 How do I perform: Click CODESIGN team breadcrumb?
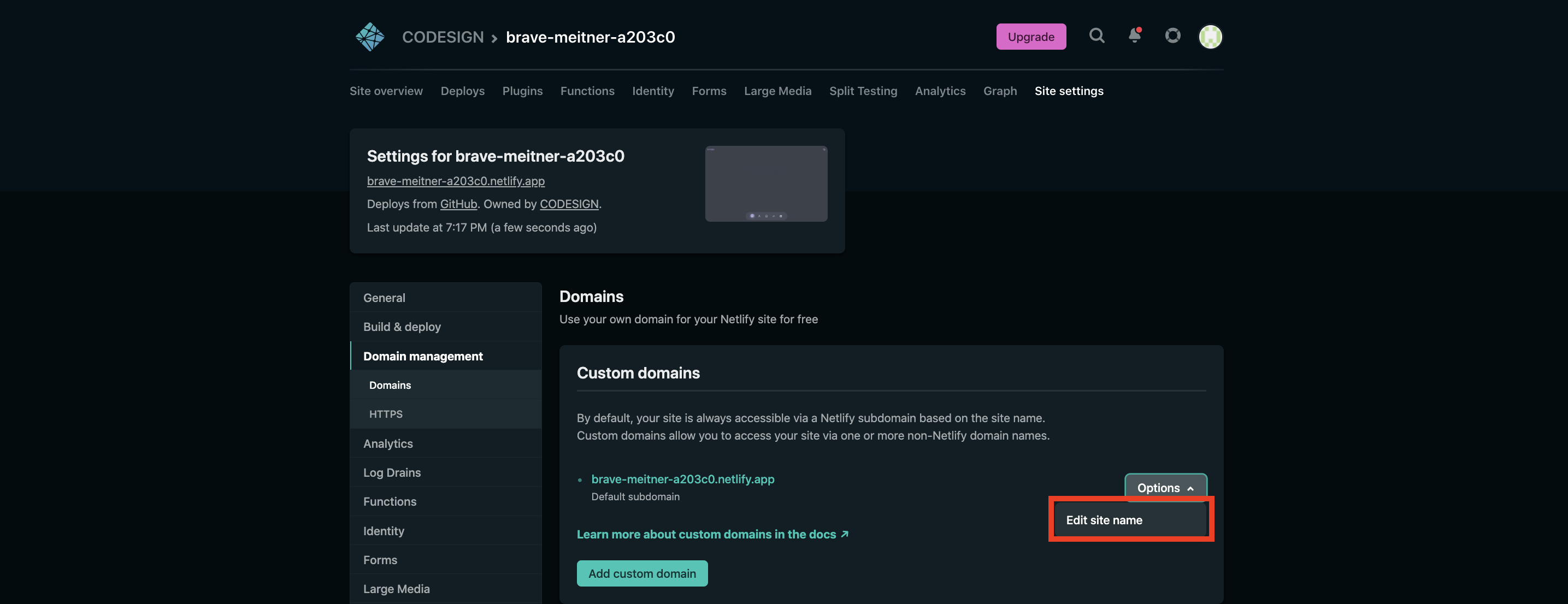pyautogui.click(x=443, y=37)
